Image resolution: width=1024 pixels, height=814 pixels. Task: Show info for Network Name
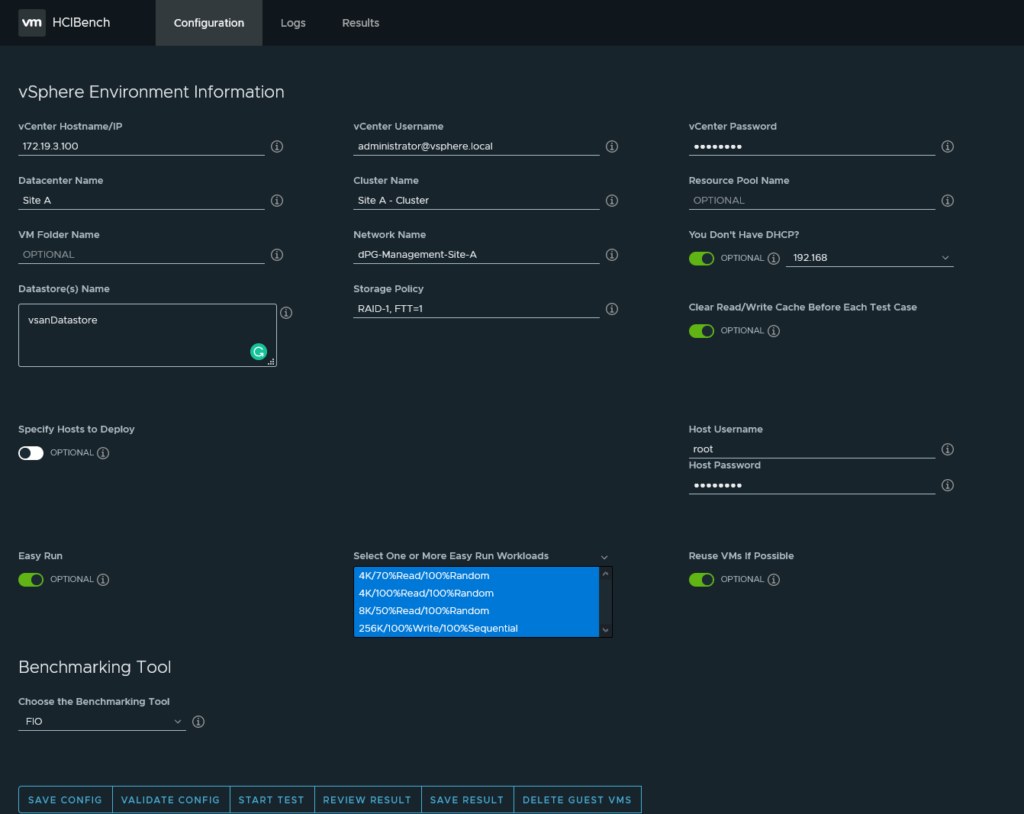click(x=612, y=255)
